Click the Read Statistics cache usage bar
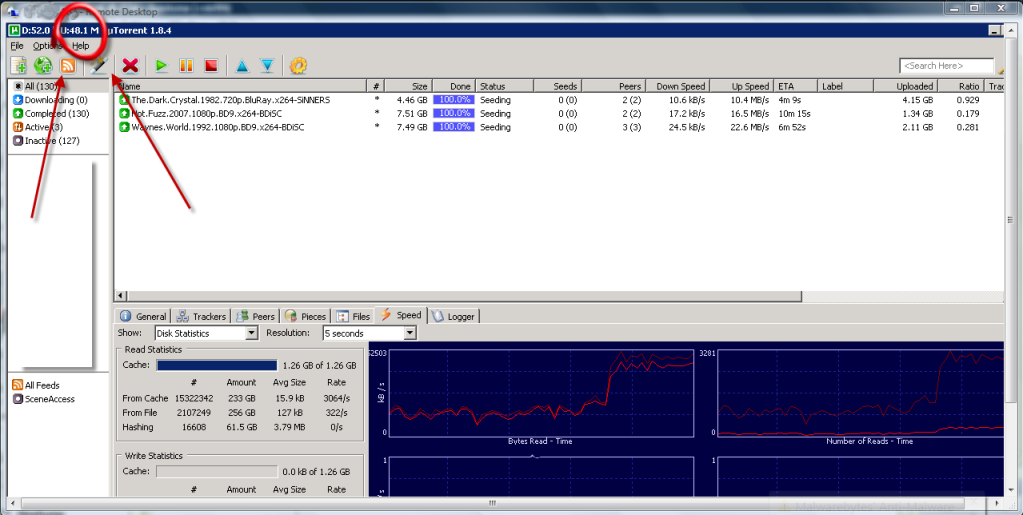Image resolution: width=1023 pixels, height=515 pixels. click(x=217, y=366)
